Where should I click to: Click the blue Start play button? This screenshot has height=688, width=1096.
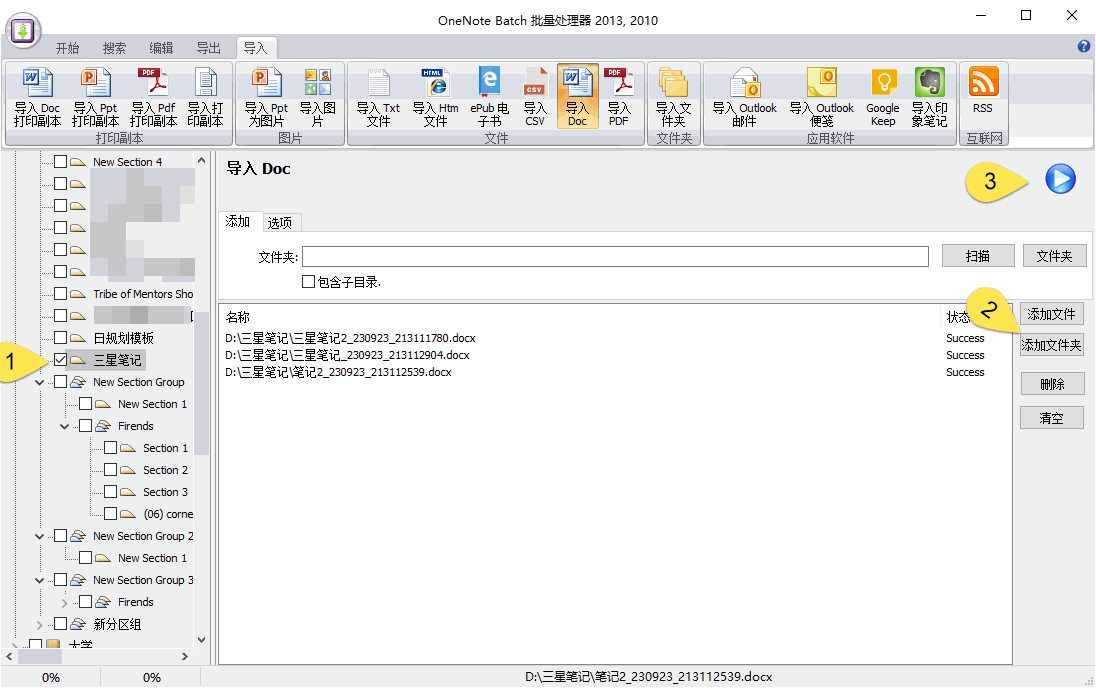[1060, 179]
